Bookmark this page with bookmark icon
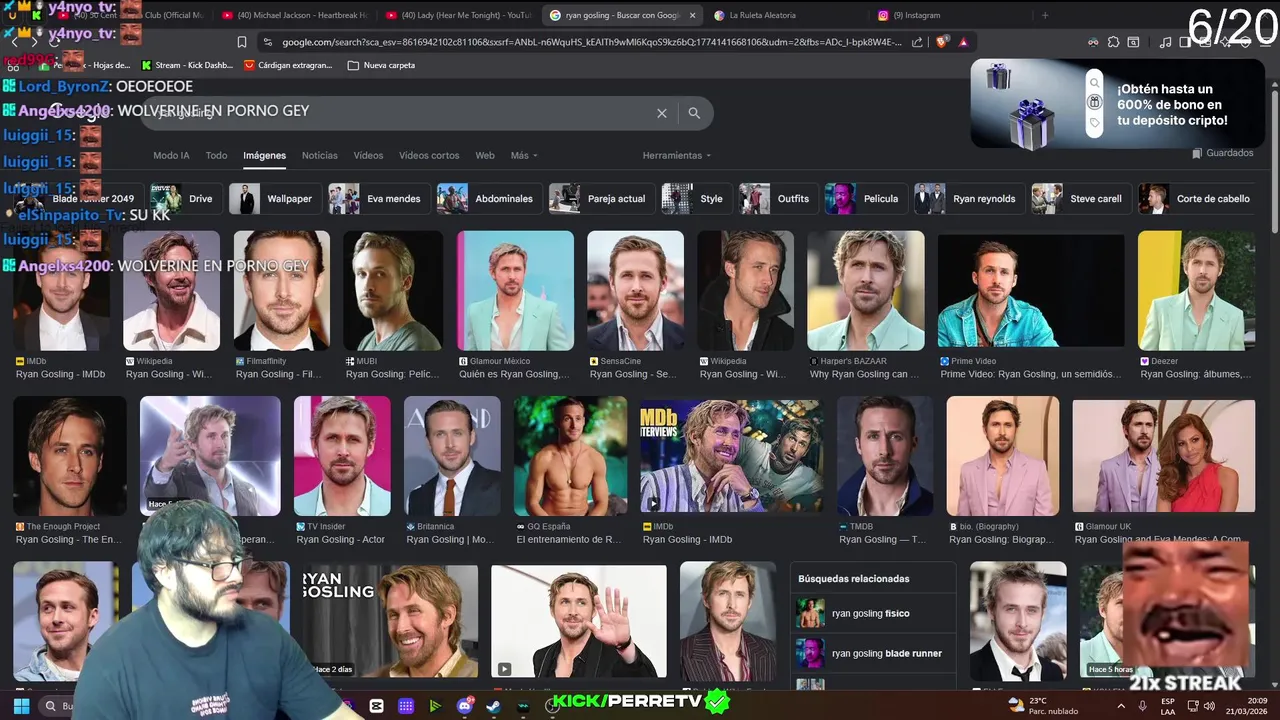The image size is (1280, 720). pyautogui.click(x=242, y=42)
